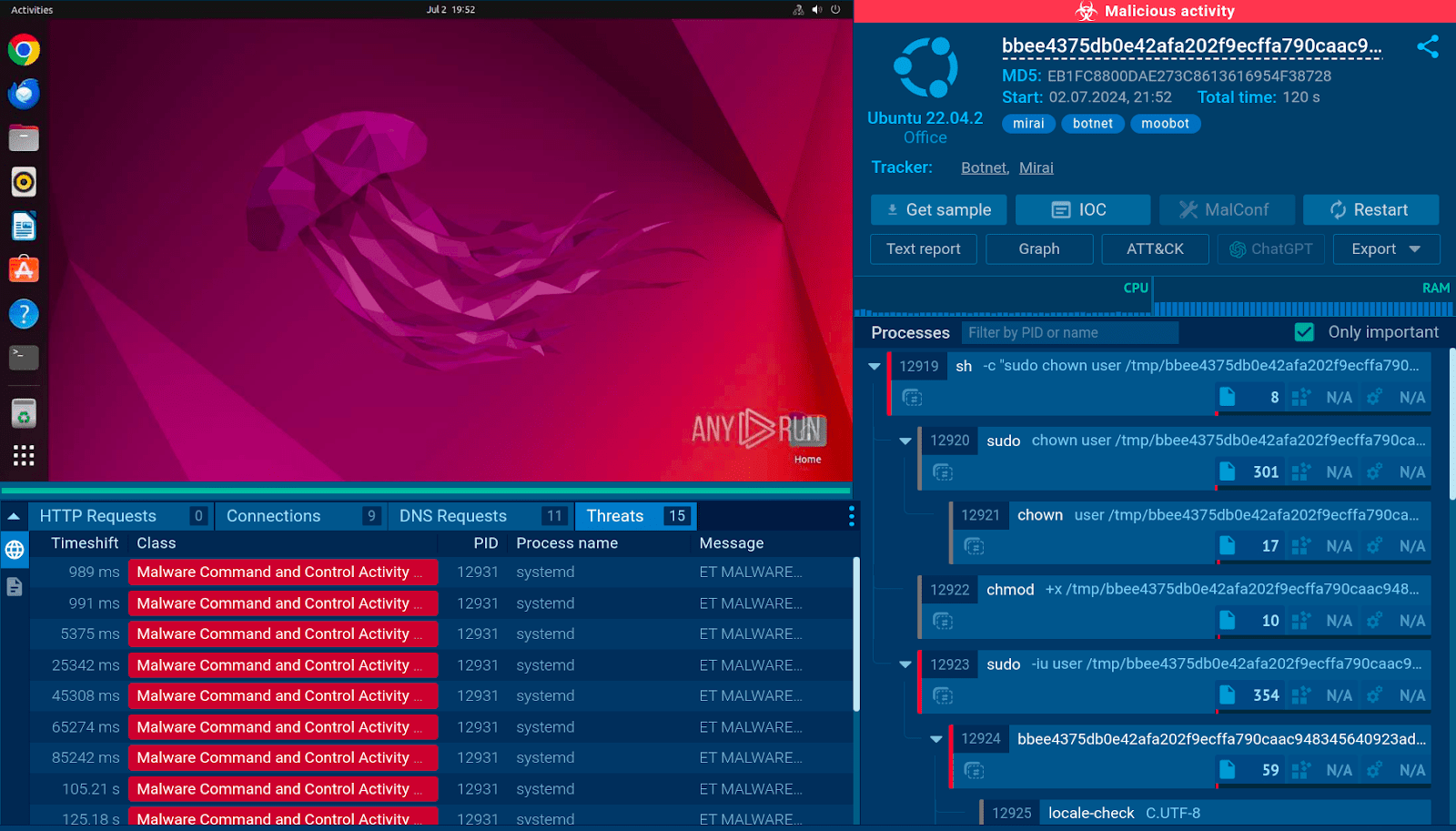This screenshot has width=1456, height=831.
Task: Click the CPU RAM usage timeline graph
Action: coord(1153,300)
